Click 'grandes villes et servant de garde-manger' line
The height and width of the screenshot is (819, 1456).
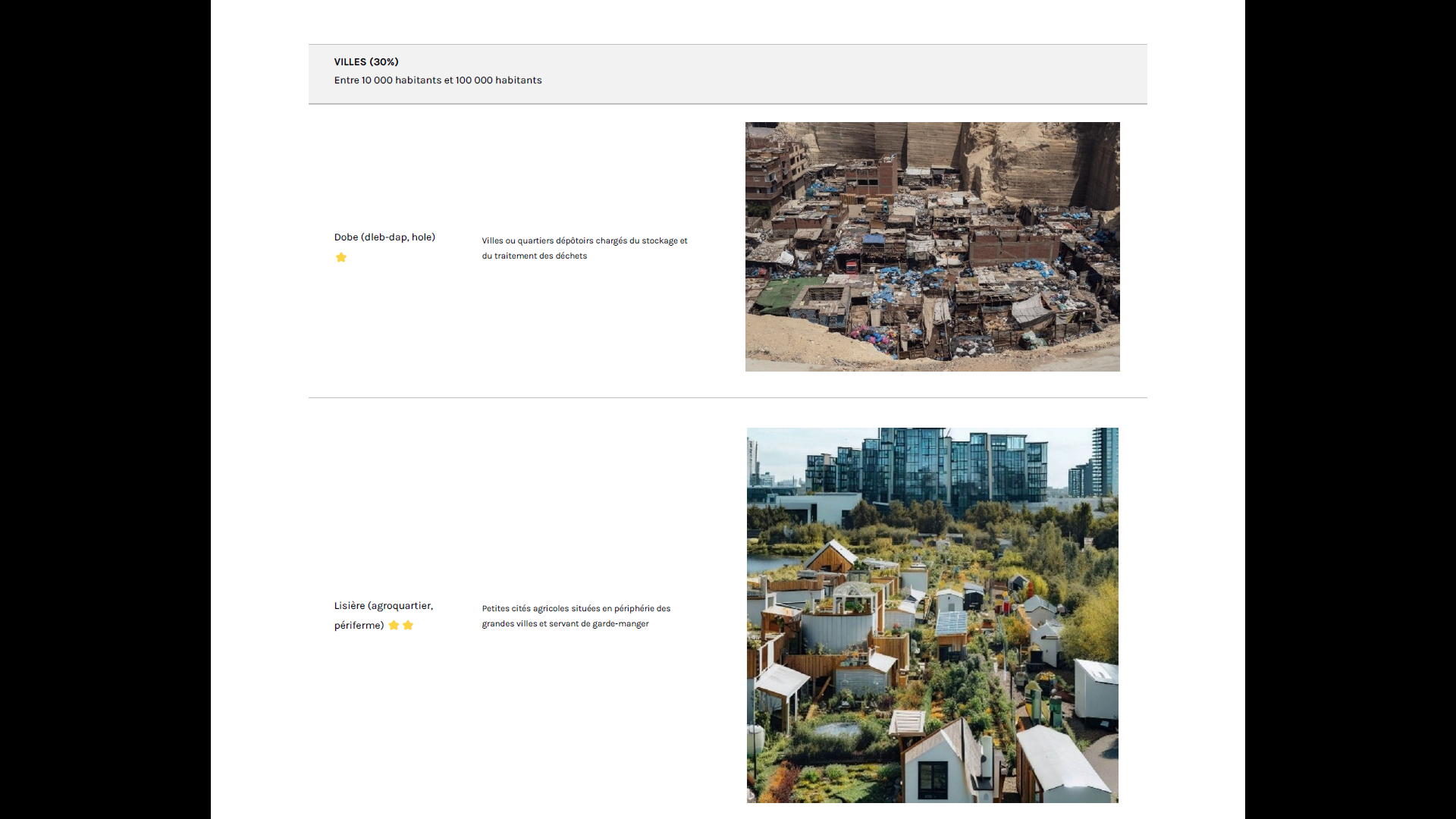pos(565,624)
